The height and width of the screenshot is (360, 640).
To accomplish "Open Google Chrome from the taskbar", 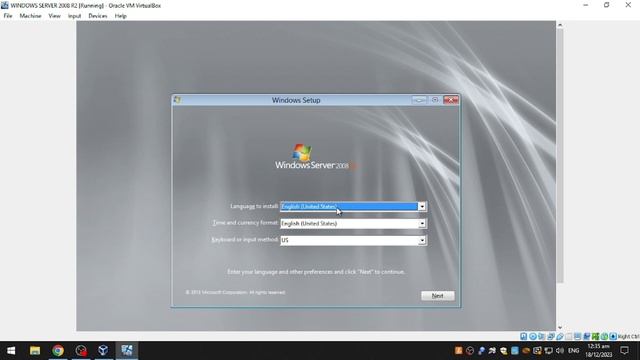I will click(x=58, y=351).
